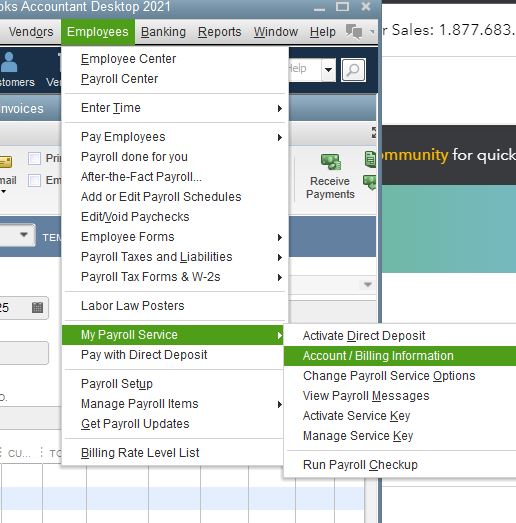Choose Get Payroll Updates
Image resolution: width=516 pixels, height=523 pixels.
173,424
